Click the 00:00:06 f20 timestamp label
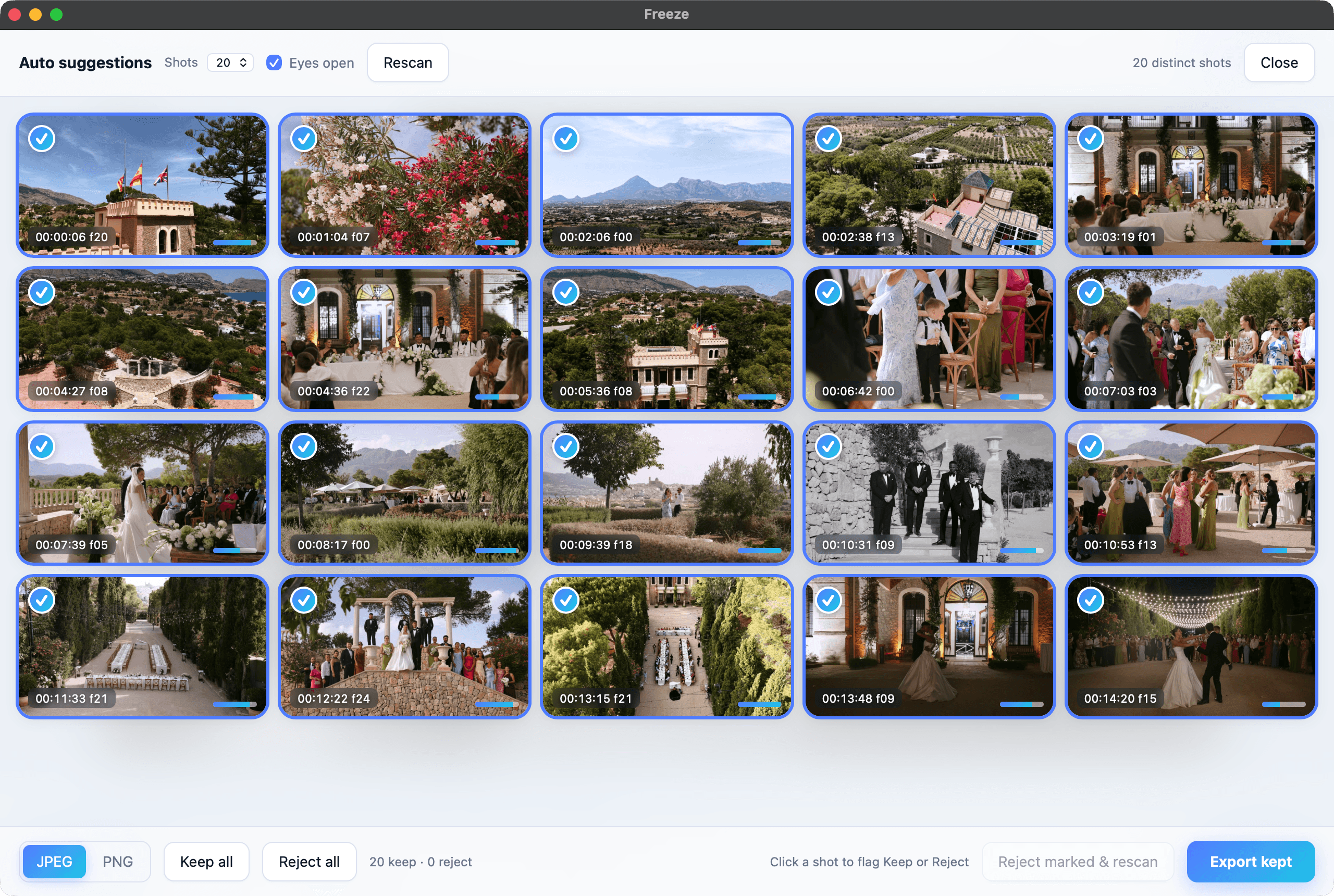The image size is (1334, 896). pos(71,237)
